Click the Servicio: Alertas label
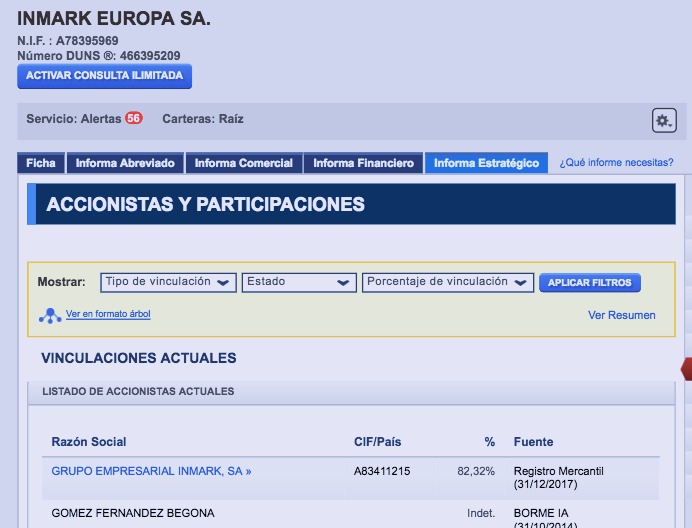 point(74,119)
